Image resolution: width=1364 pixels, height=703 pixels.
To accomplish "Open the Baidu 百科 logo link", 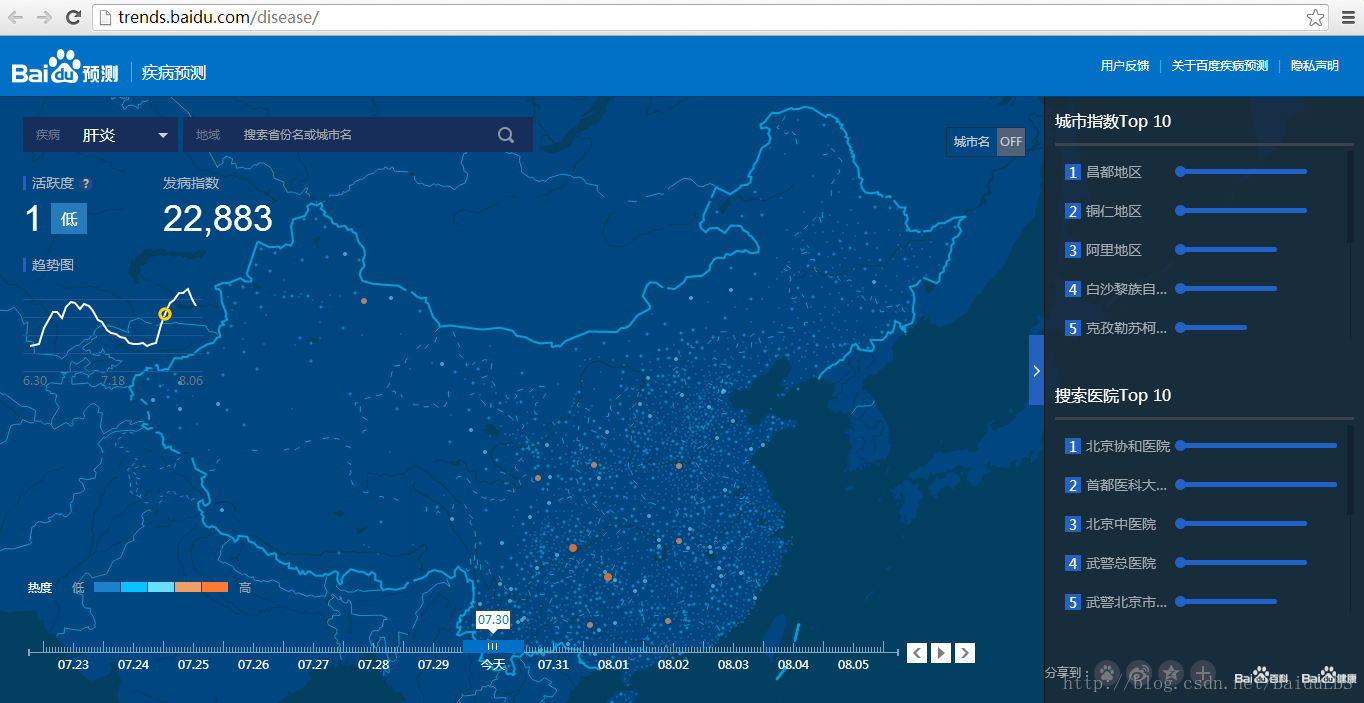I will pos(1261,677).
